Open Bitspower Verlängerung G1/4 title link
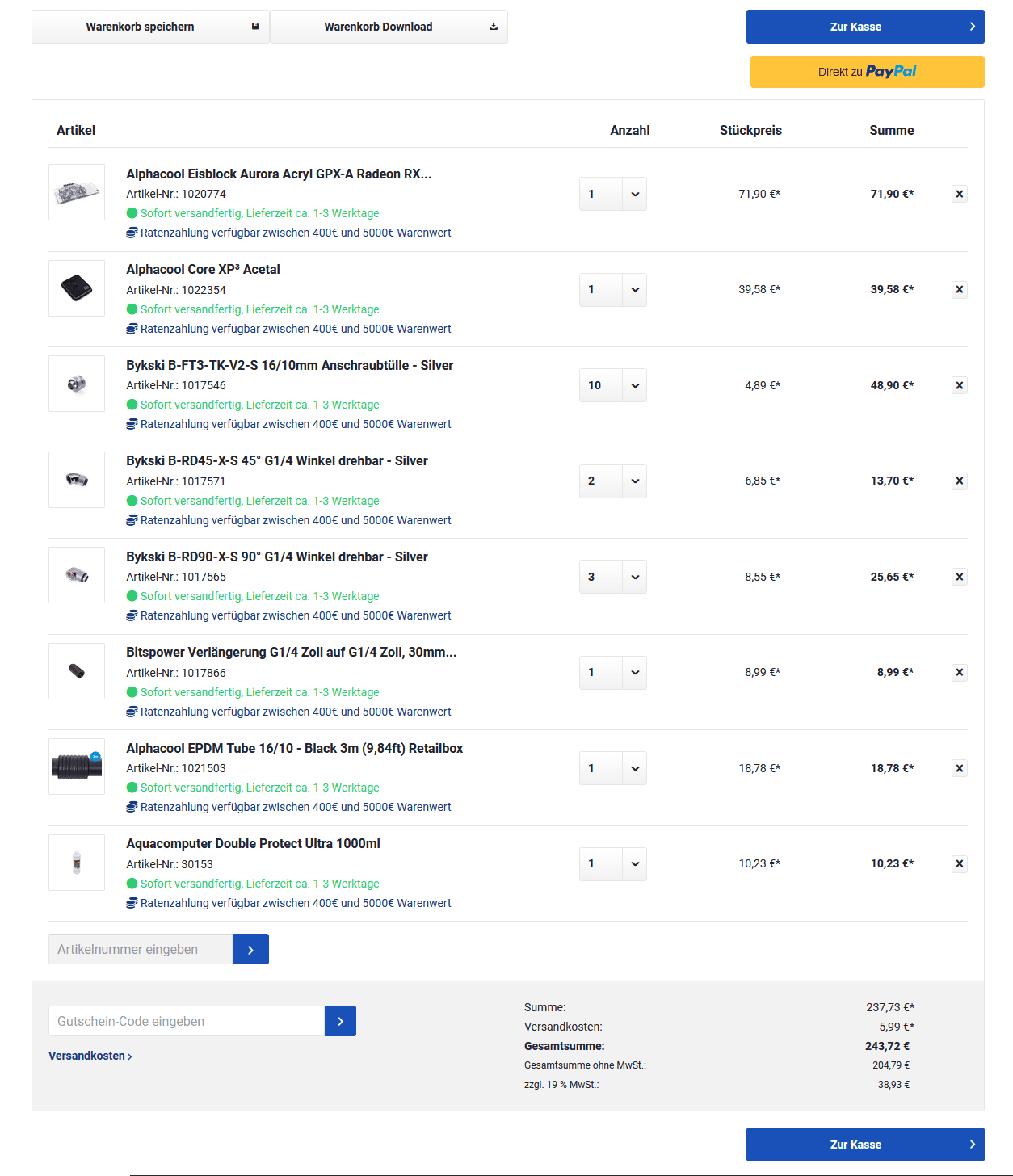The width and height of the screenshot is (1013, 1176). tap(292, 652)
